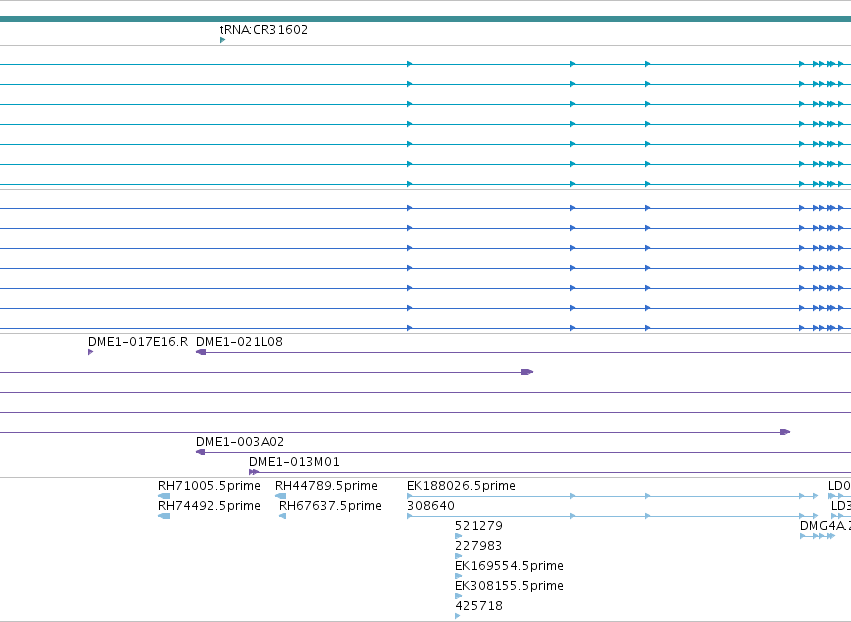The height and width of the screenshot is (622, 851).
Task: Select the EK188026.5prime label
Action: [461, 486]
